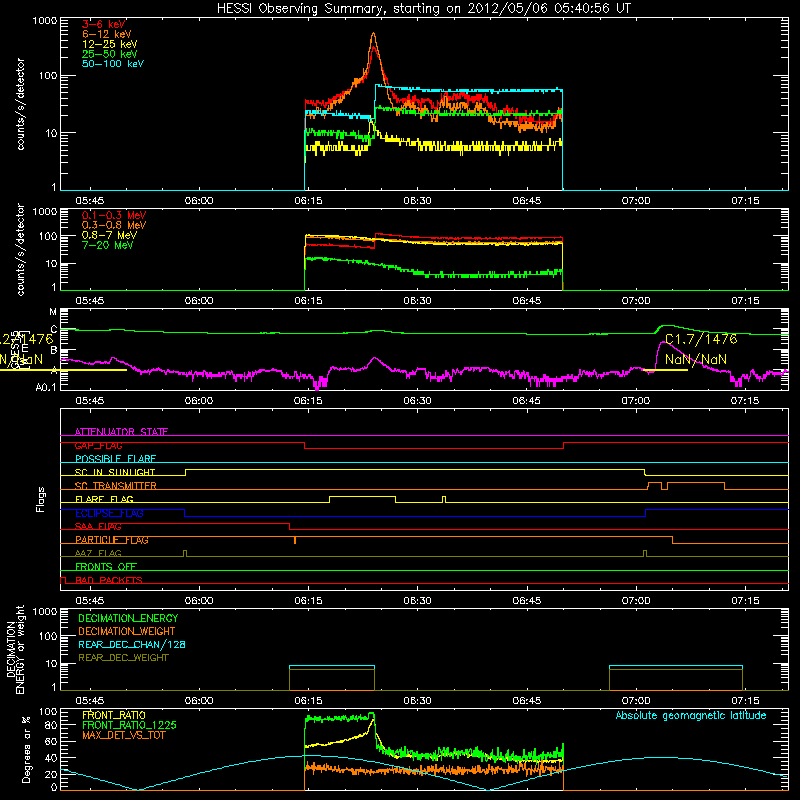Viewport: 800px width, 800px height.
Task: Click the 6-12 keV curve peak
Action: coord(373,34)
